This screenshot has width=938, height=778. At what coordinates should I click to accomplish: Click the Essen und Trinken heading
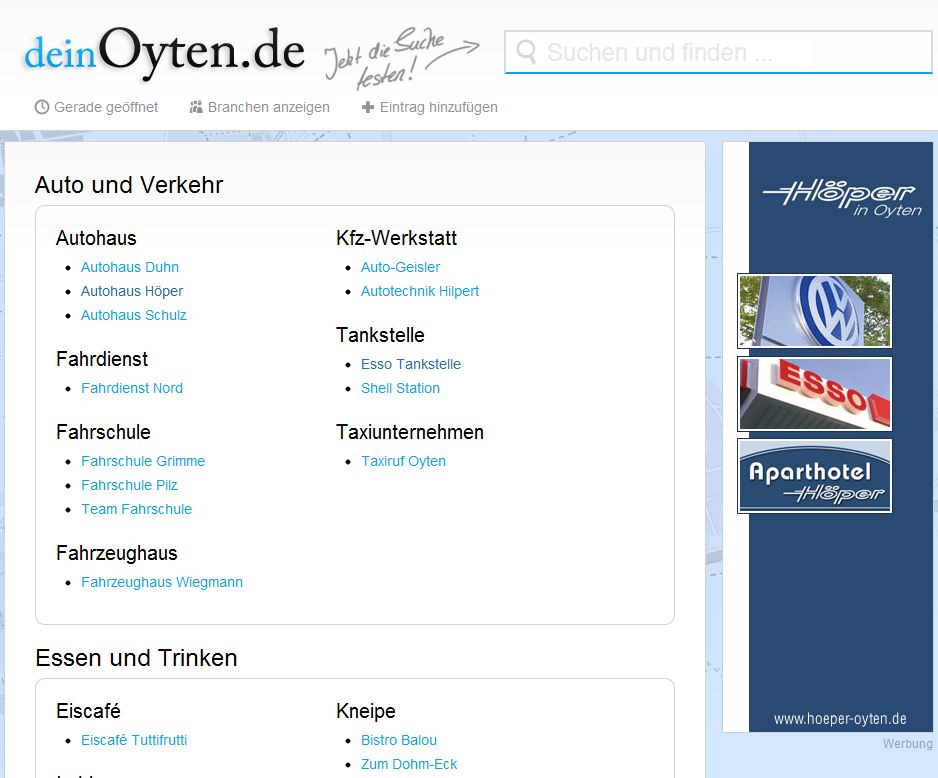coord(136,658)
